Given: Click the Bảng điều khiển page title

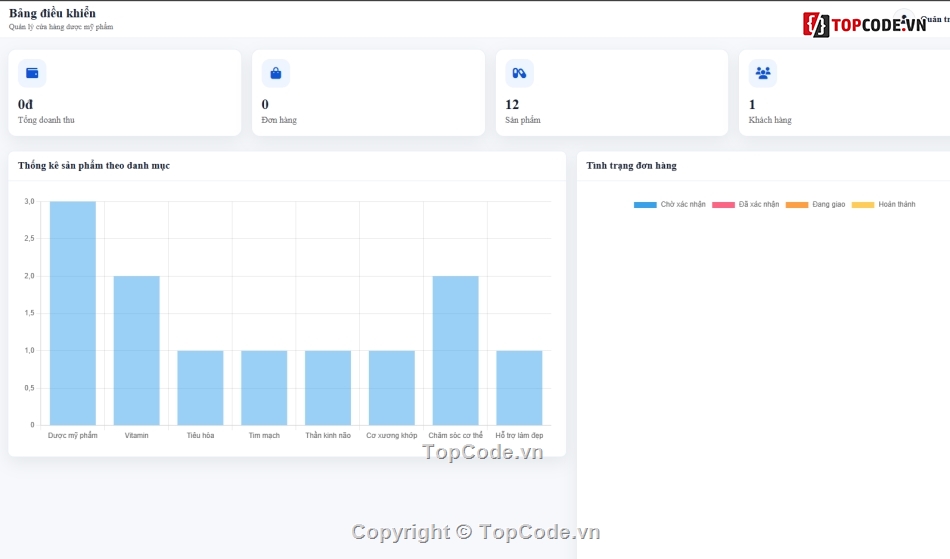Looking at the screenshot, I should (52, 13).
